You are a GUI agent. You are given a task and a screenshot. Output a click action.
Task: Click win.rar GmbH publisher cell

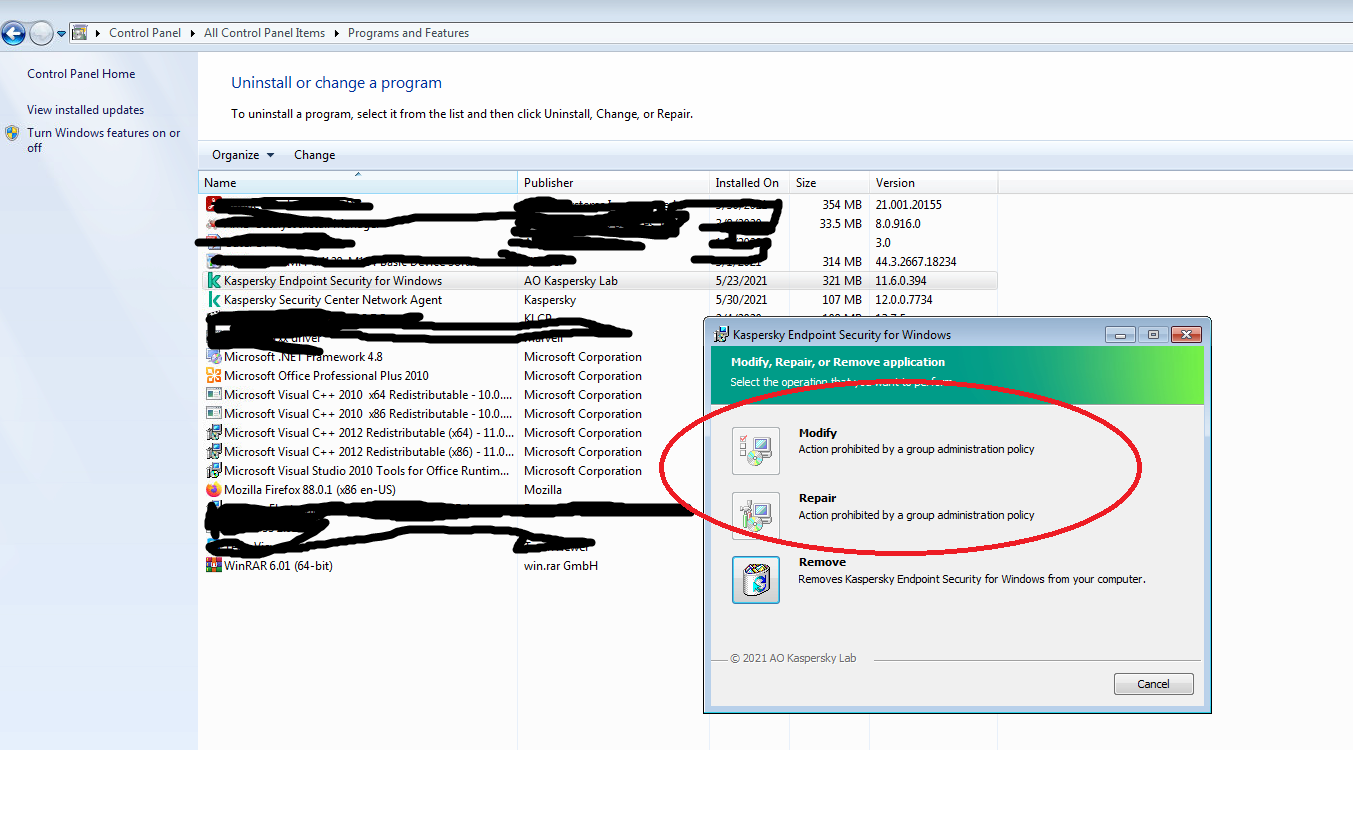561,566
